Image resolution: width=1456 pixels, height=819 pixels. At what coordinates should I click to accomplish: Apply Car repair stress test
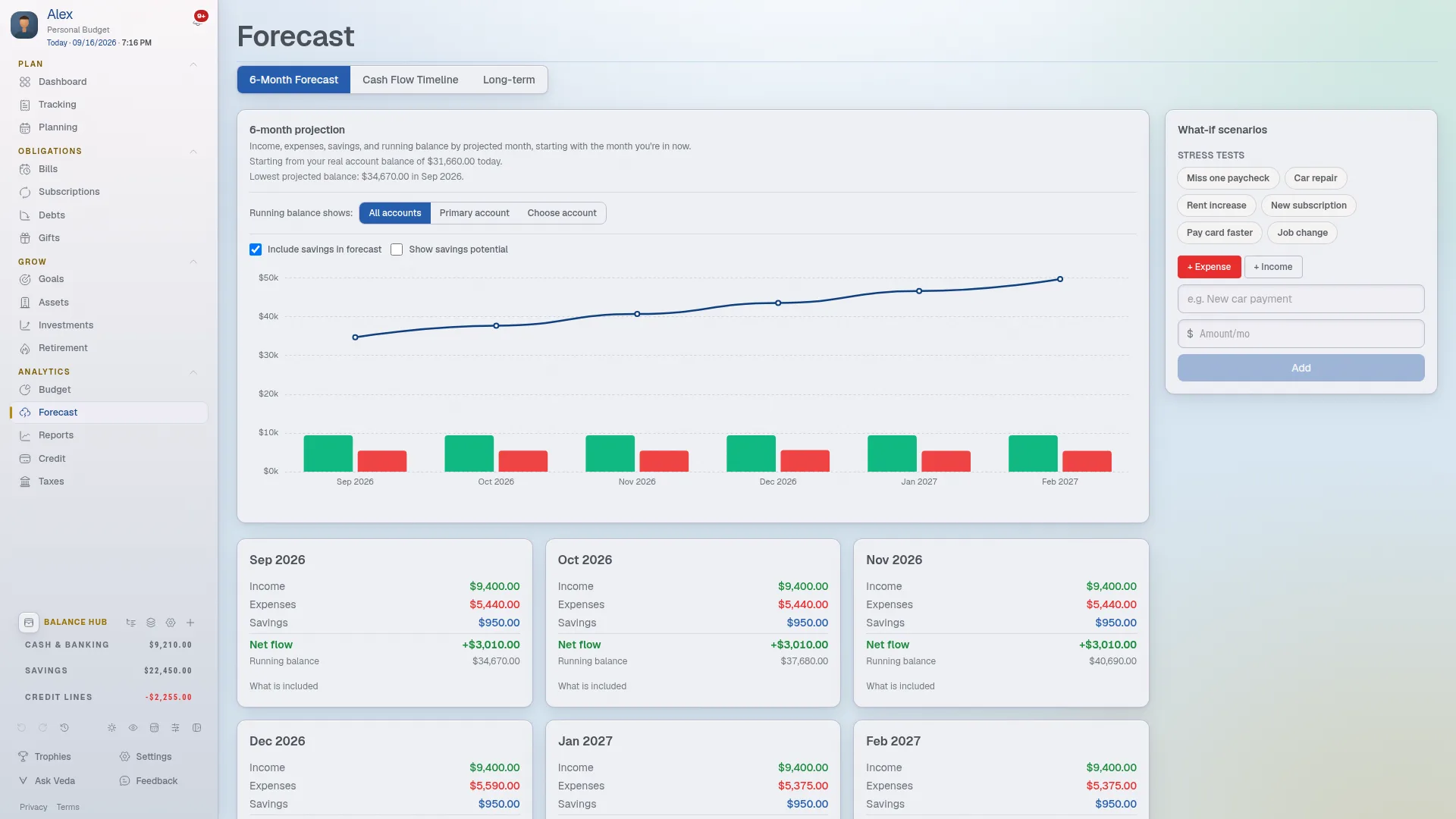coord(1316,178)
